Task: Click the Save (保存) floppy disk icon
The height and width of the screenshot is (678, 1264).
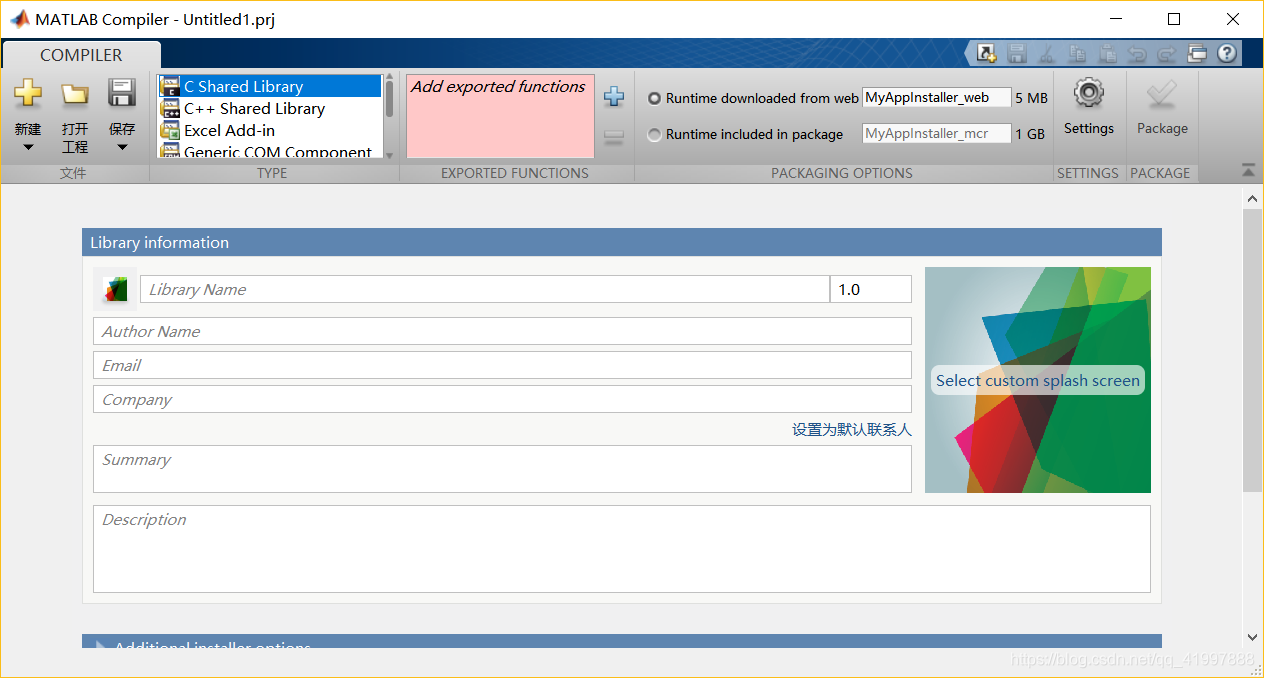Action: click(x=122, y=94)
